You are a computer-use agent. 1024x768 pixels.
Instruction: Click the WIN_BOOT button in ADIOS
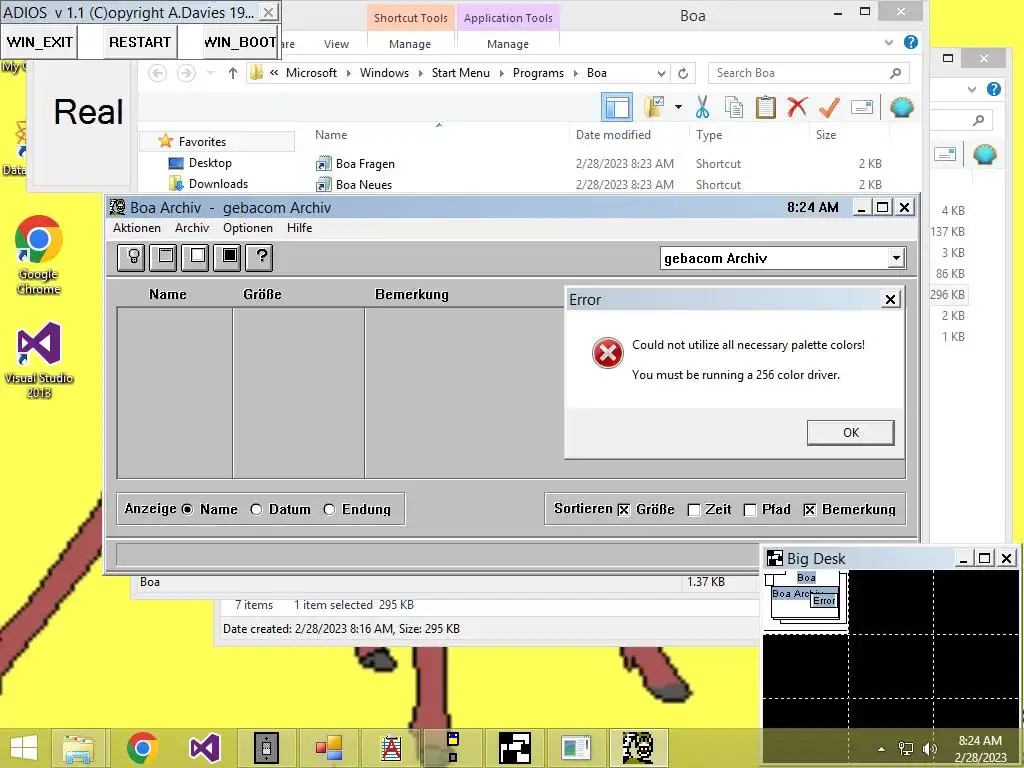point(240,42)
